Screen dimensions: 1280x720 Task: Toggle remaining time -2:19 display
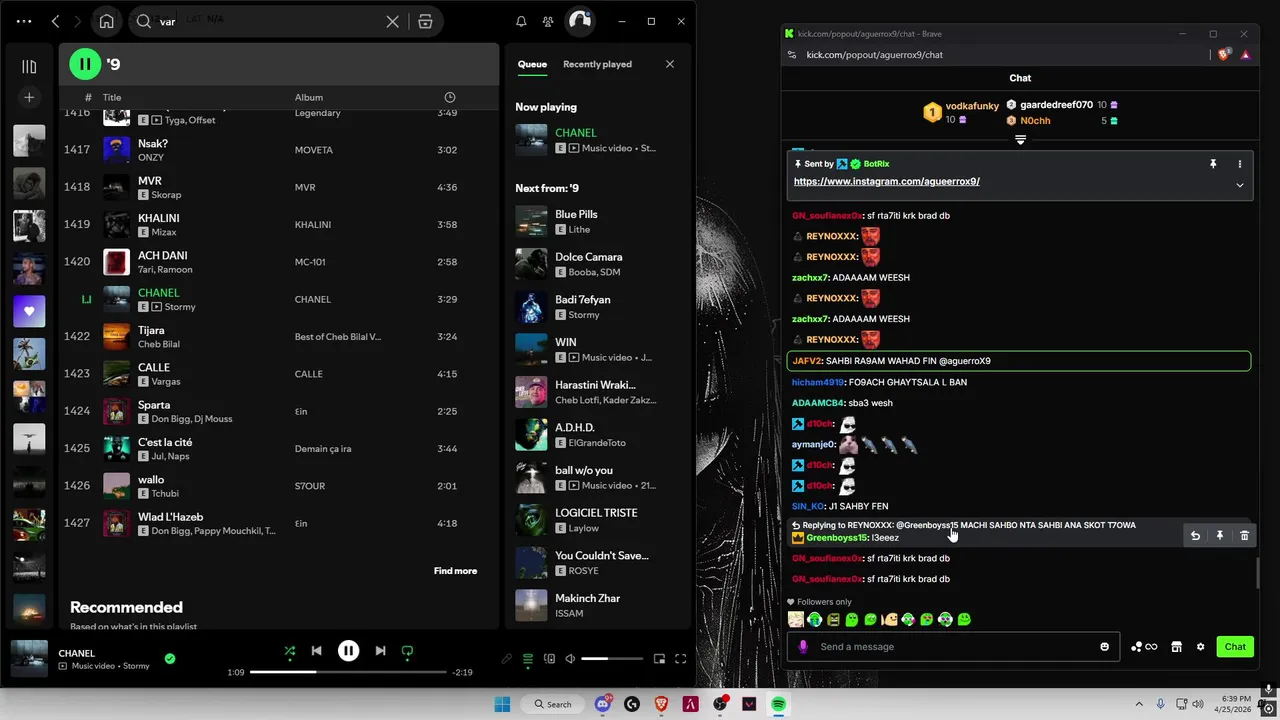point(463,672)
